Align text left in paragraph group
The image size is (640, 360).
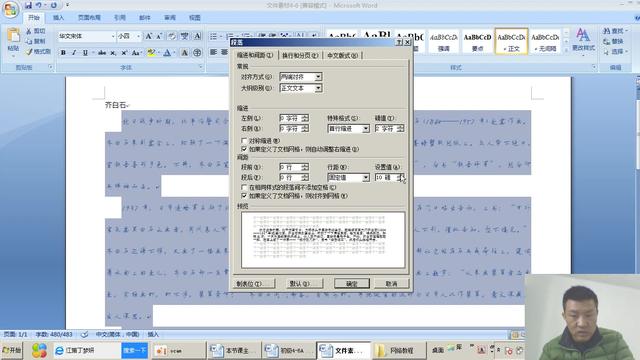(213, 52)
